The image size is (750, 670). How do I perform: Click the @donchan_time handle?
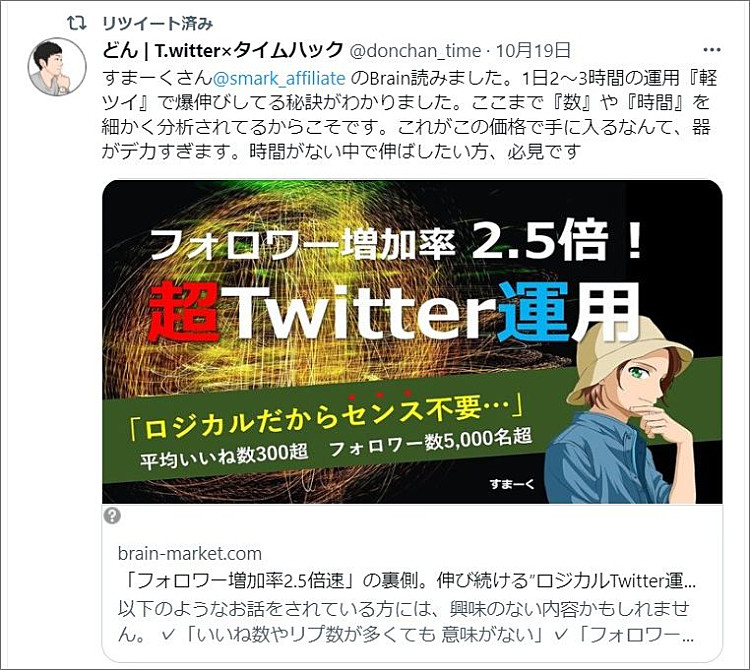pos(416,51)
